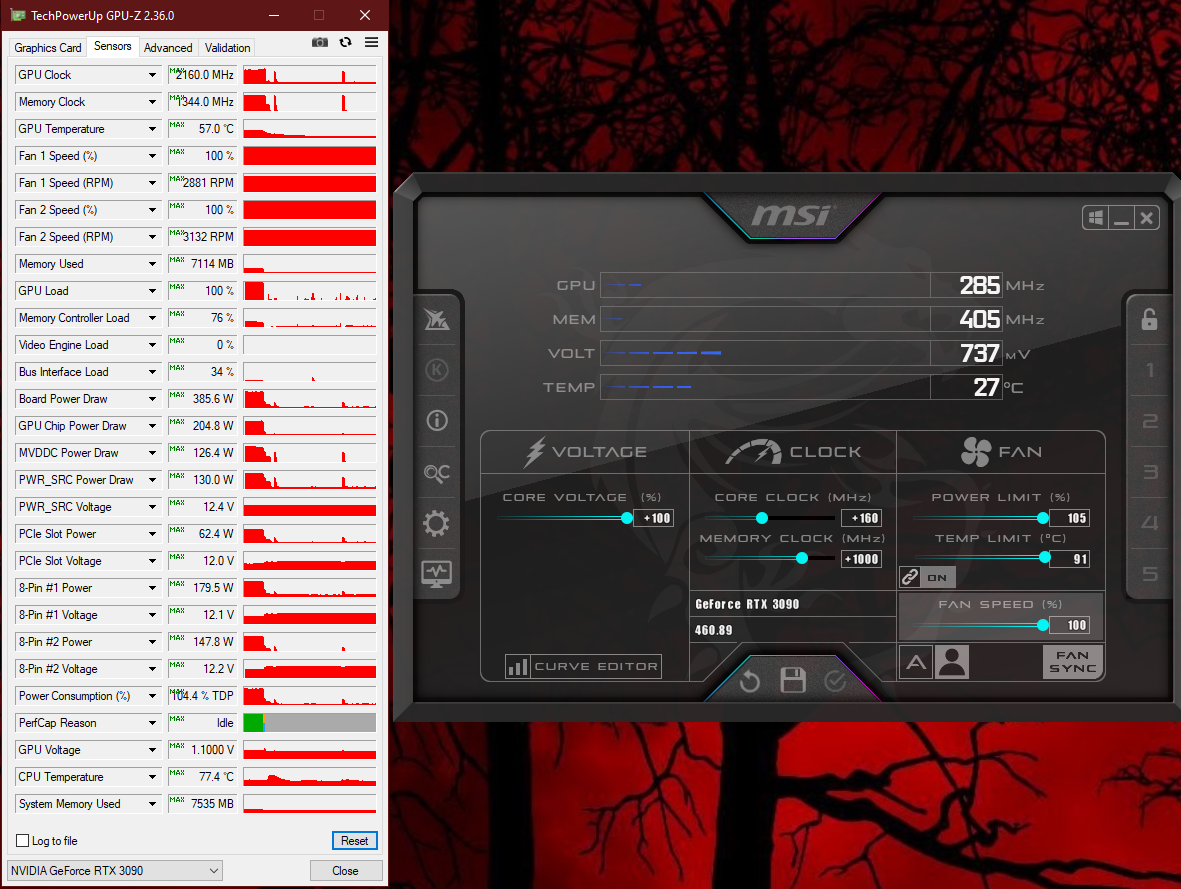Expand CPU Temperature sensor dropdown

(x=152, y=777)
